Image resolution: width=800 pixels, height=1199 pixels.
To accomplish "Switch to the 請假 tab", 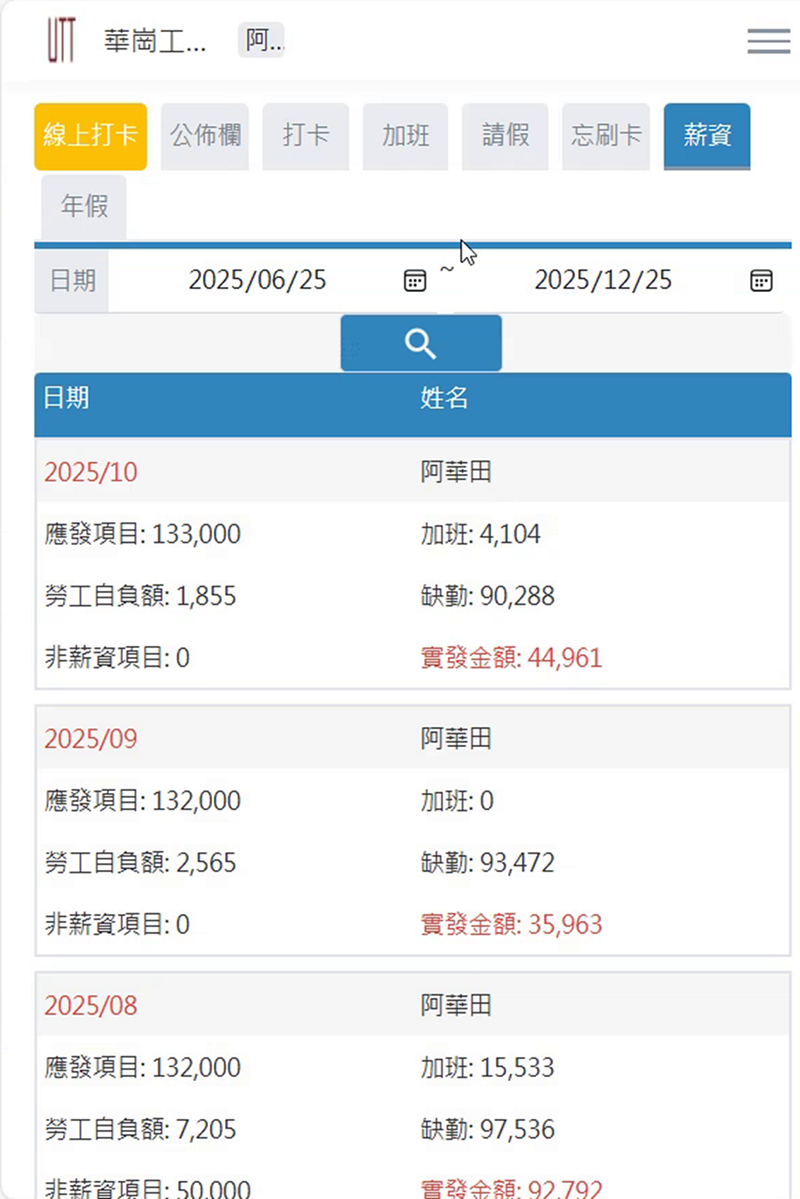I will 505,136.
